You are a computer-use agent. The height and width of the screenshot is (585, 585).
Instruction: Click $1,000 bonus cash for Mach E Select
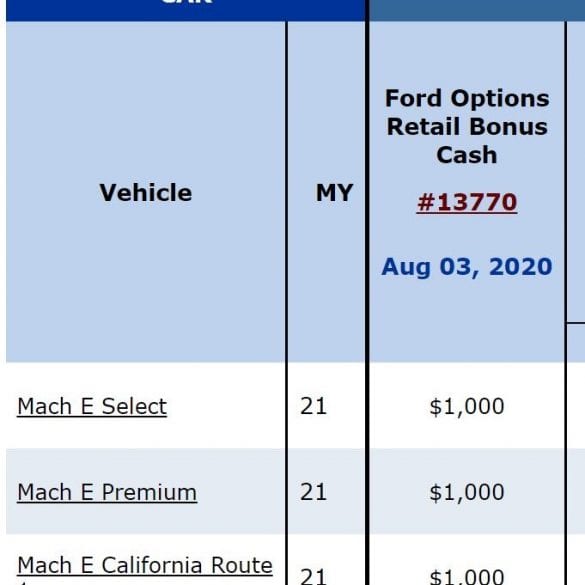point(467,406)
